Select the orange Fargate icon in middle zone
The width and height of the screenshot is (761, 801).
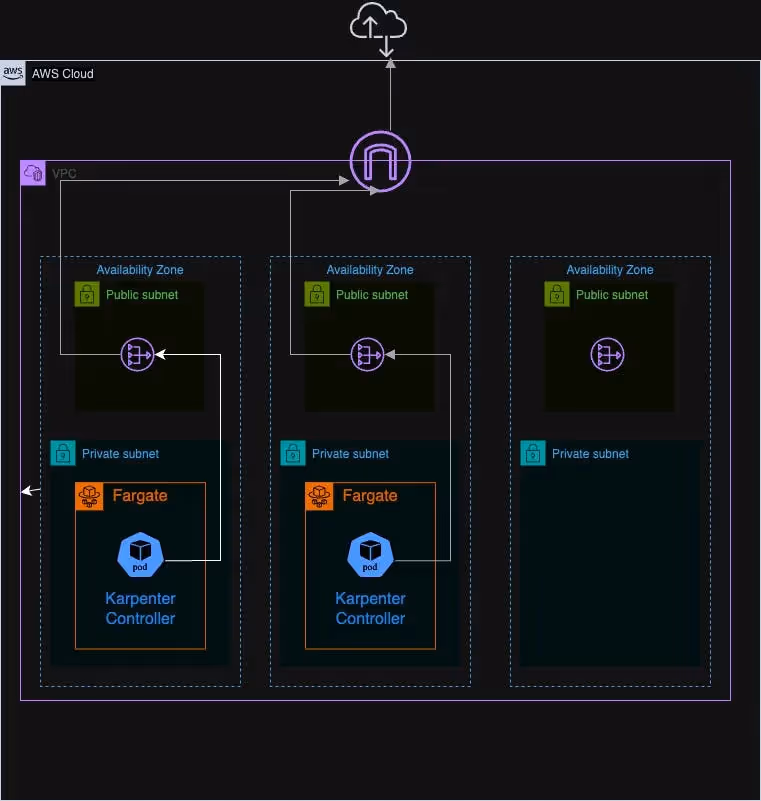[319, 497]
